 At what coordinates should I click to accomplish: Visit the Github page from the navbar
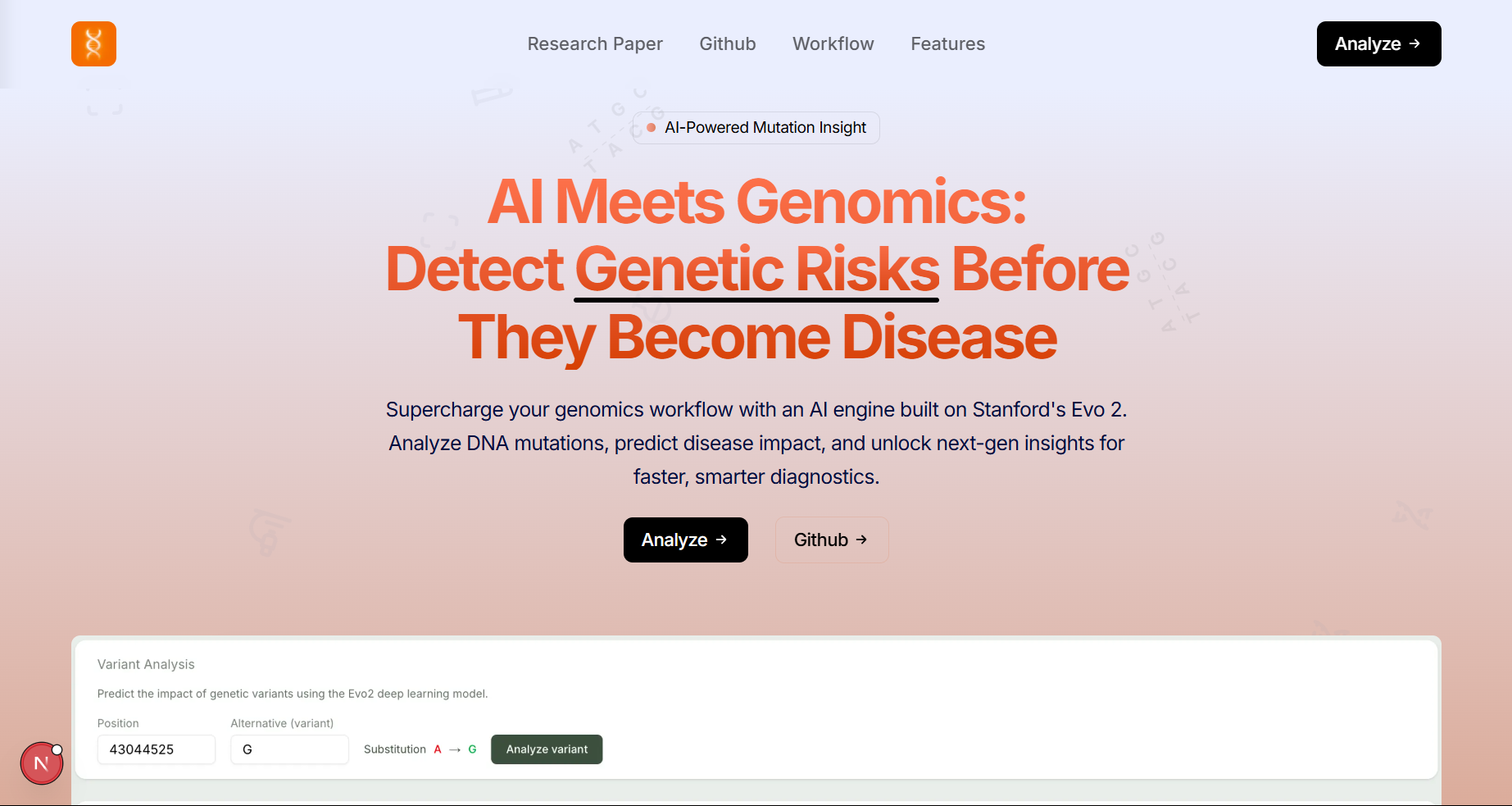727,43
